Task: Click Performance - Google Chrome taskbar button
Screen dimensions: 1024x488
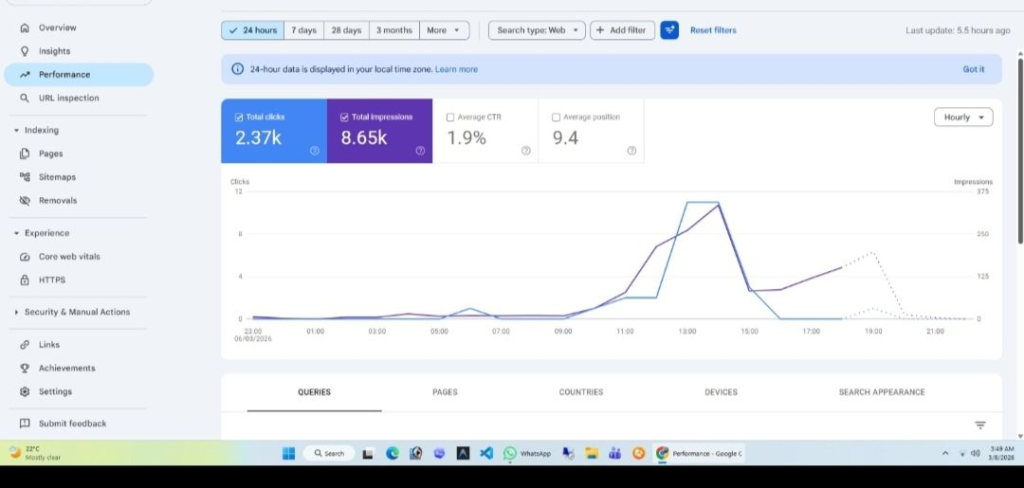Action: (699, 453)
